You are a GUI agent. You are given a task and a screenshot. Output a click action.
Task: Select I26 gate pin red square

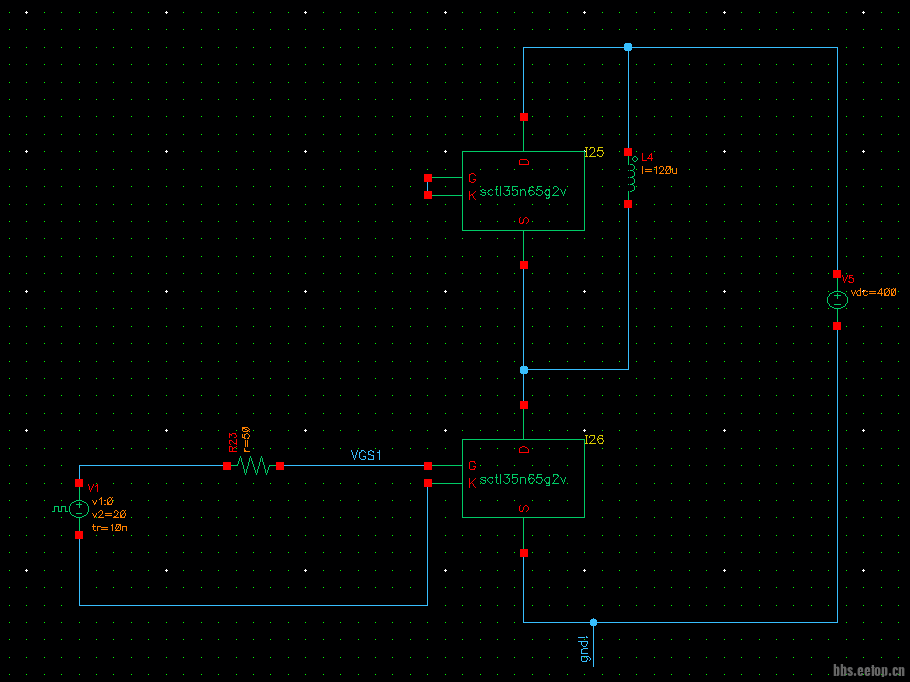(x=428, y=466)
